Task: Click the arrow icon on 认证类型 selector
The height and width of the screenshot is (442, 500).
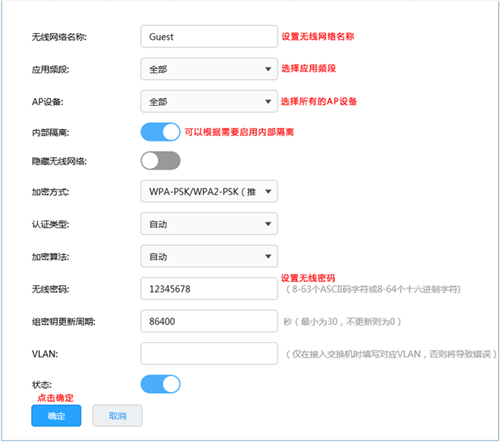Action: coord(268,224)
